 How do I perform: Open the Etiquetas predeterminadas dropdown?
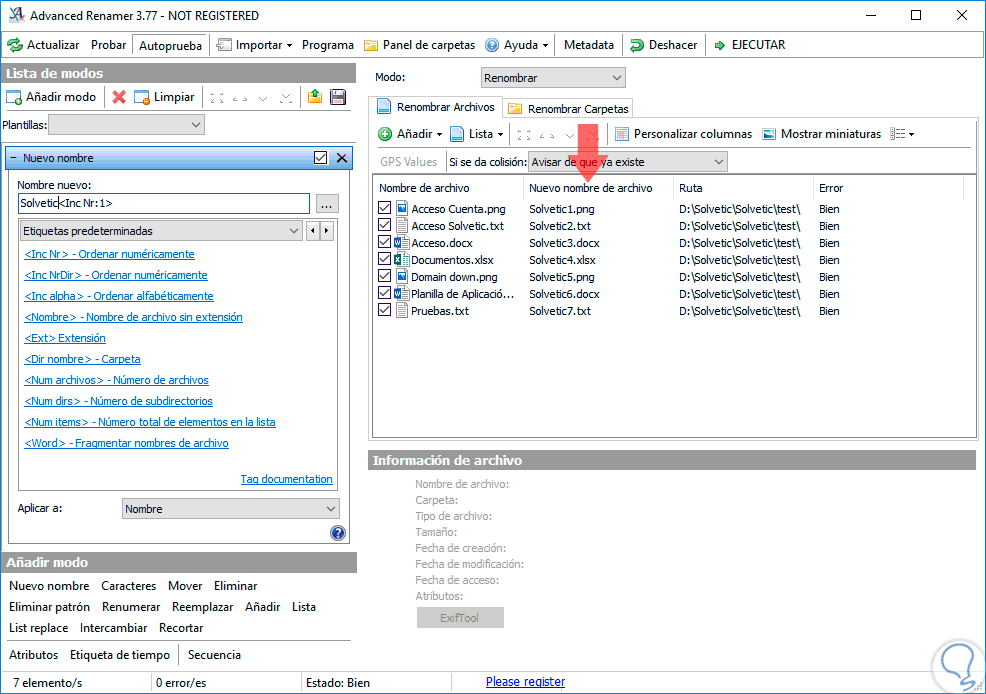[x=161, y=231]
